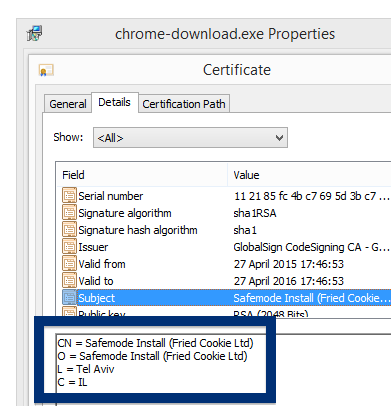Image resolution: width=391 pixels, height=406 pixels.
Task: Switch to the General tab
Action: coord(68,104)
